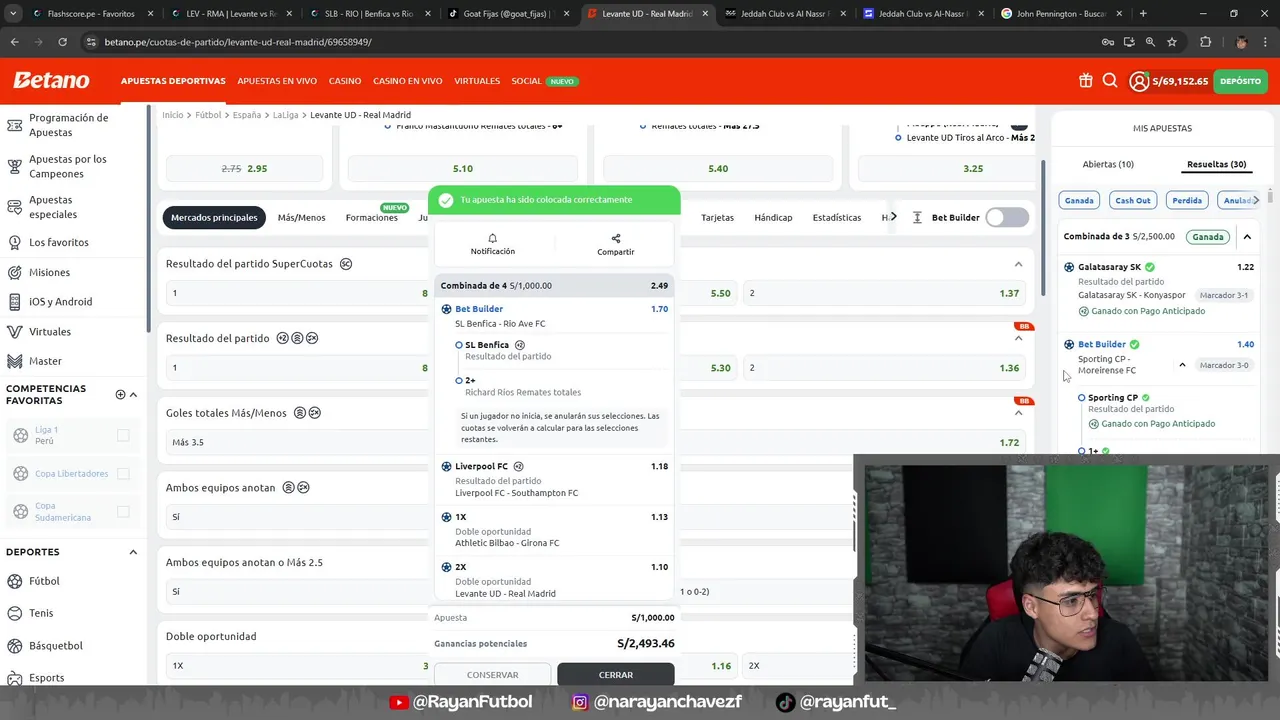
Task: Check the Copa Libertadores favorite checkbox
Action: click(123, 473)
